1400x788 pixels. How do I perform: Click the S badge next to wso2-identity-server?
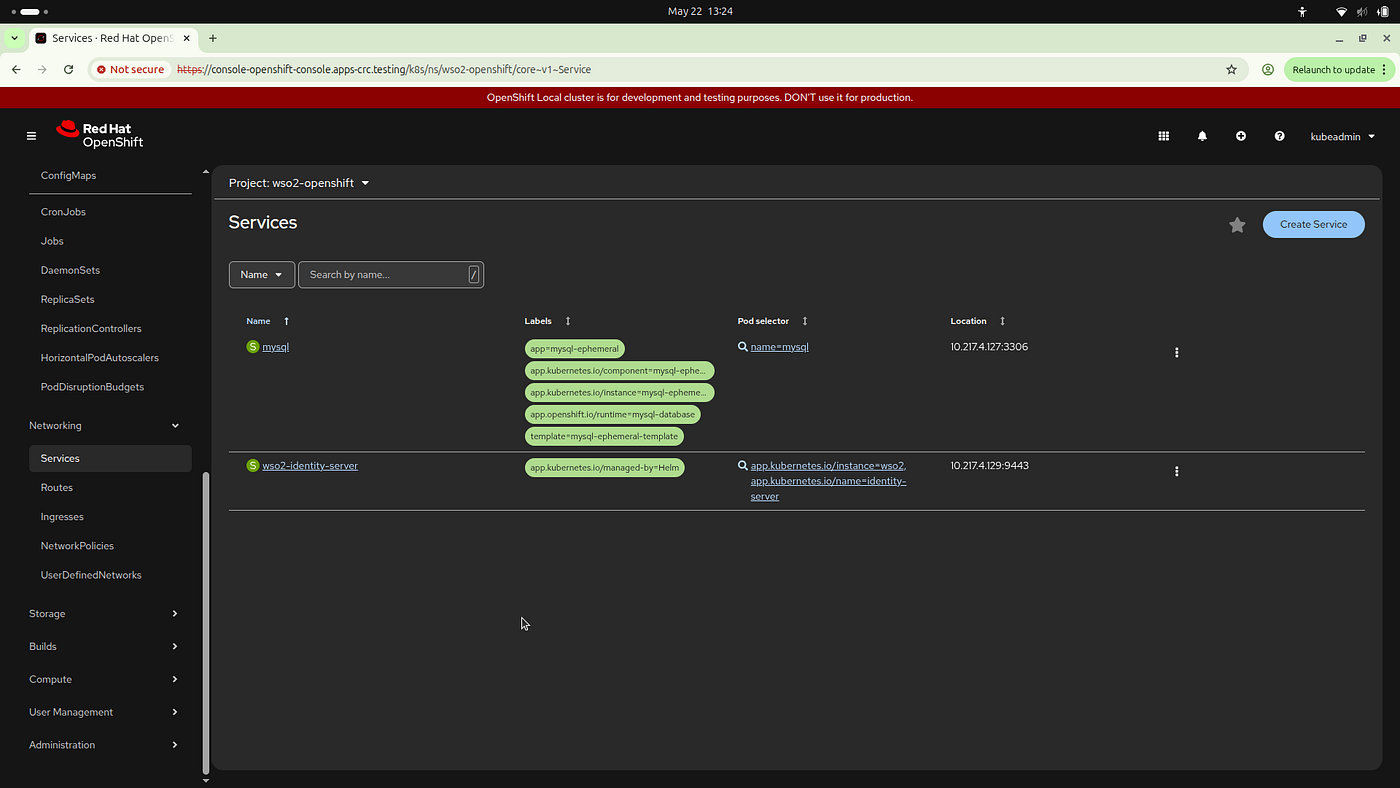[x=253, y=466]
